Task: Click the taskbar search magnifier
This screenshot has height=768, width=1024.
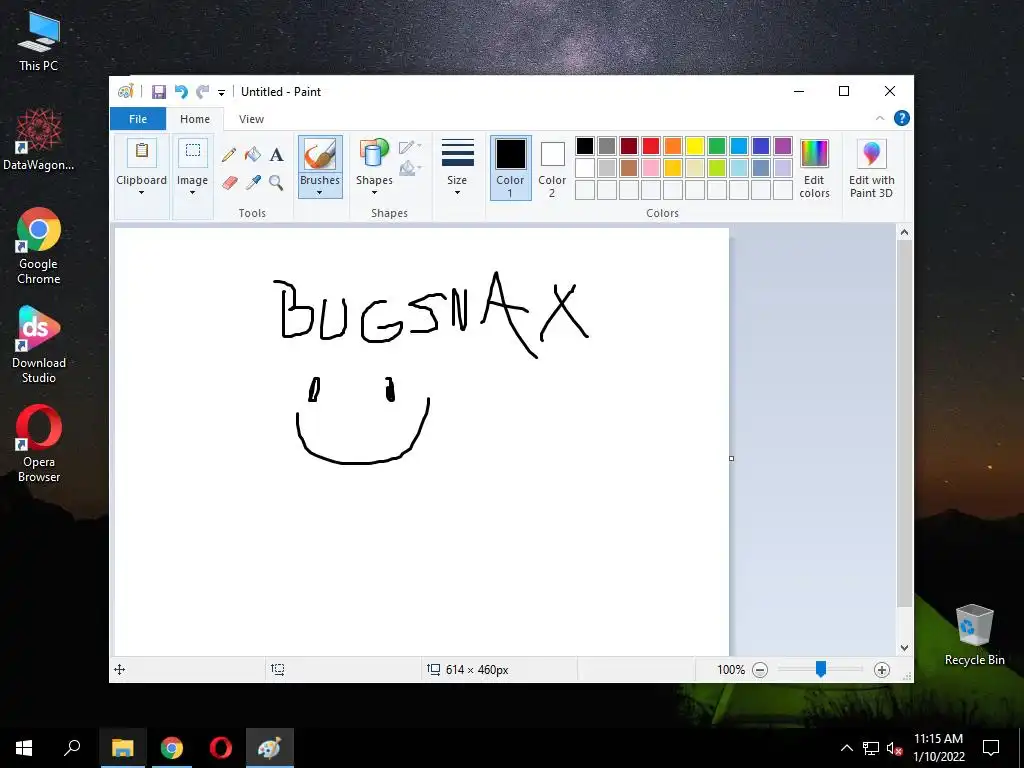Action: [x=72, y=748]
